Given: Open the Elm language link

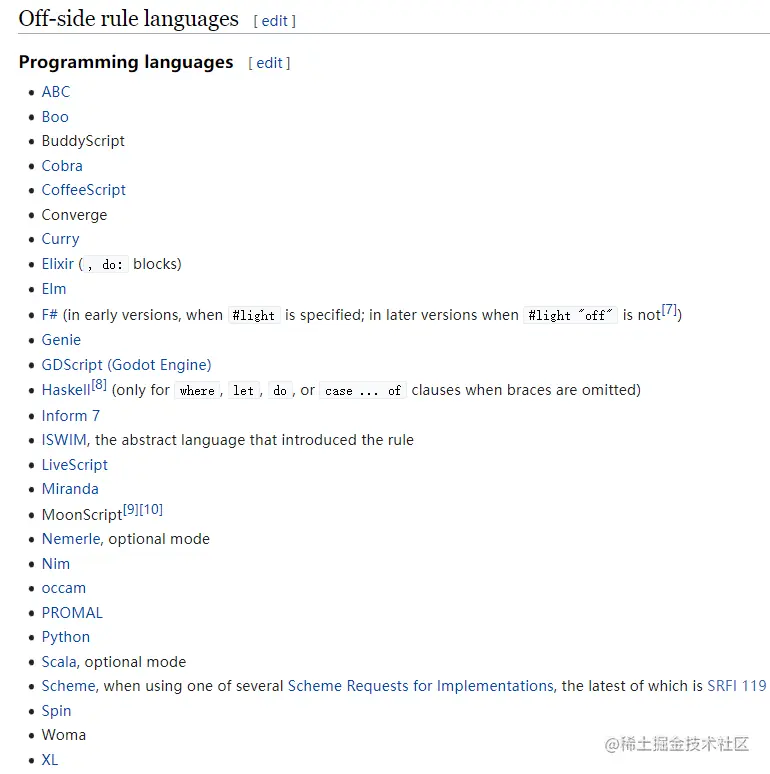Looking at the screenshot, I should pos(54,289).
